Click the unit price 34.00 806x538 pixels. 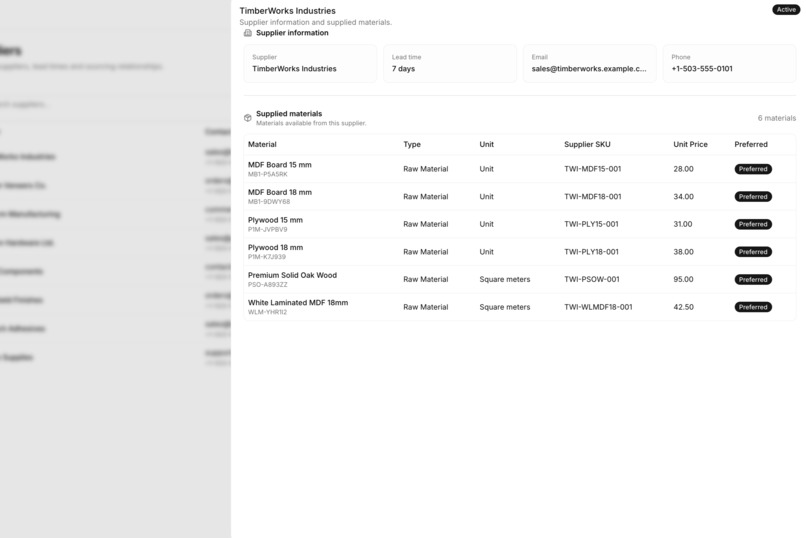pyautogui.click(x=683, y=197)
